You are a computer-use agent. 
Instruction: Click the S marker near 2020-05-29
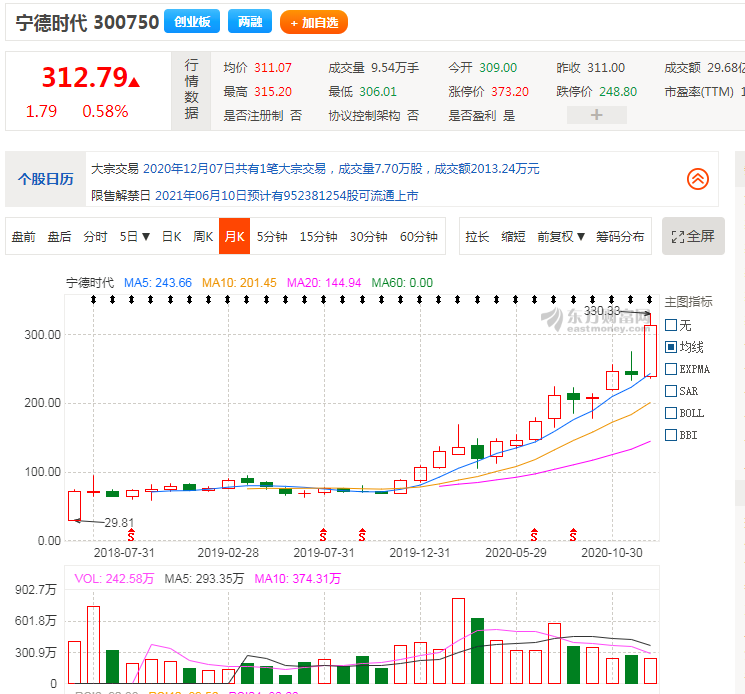(534, 535)
